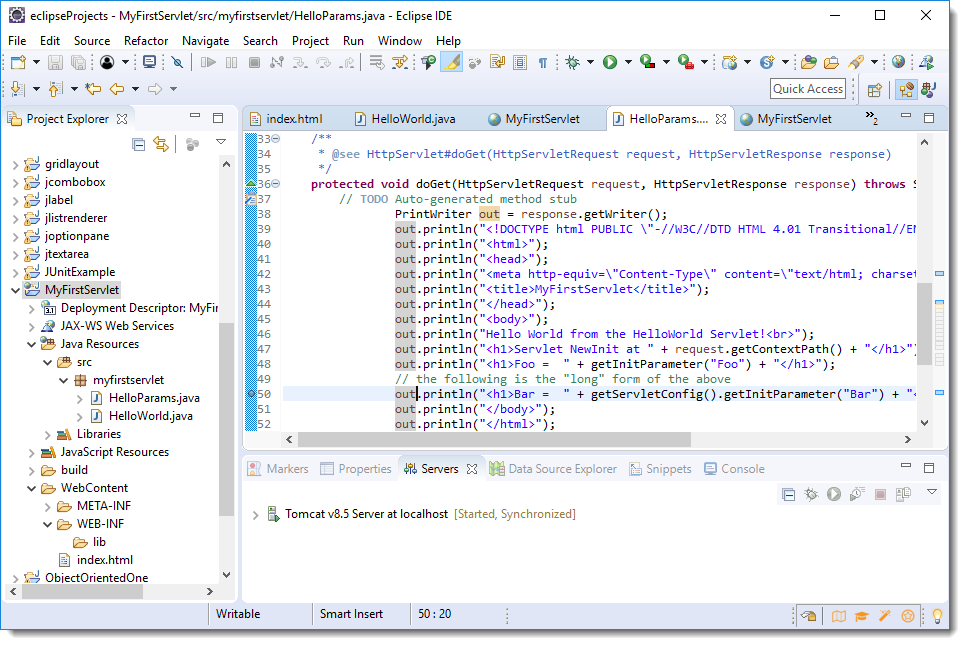
Task: Collapse the MyFirstServlet project node
Action: coord(15,290)
